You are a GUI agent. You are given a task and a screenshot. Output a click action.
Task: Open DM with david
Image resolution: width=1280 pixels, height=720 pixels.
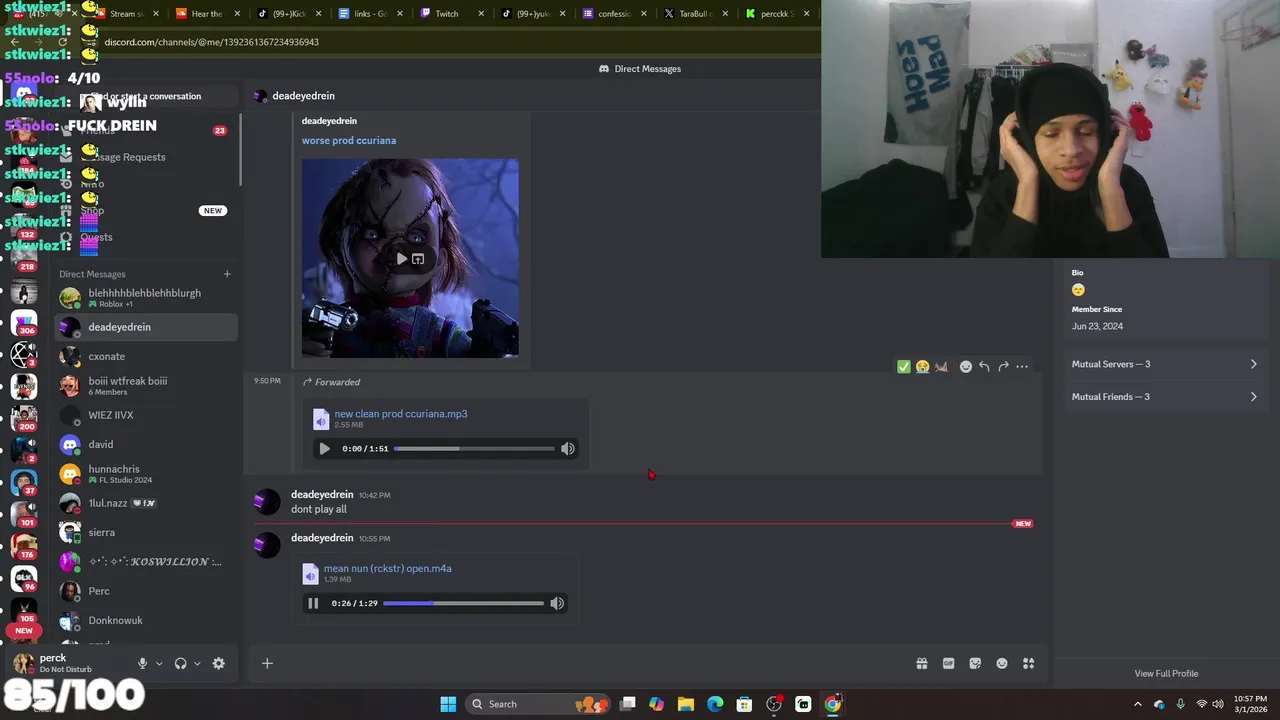146,444
